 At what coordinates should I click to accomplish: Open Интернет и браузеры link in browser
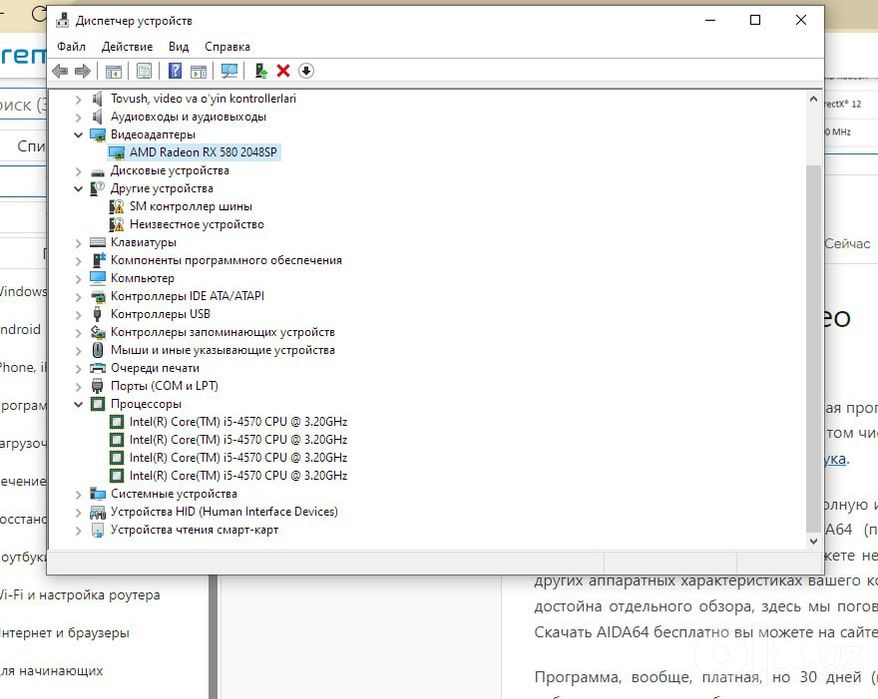point(64,633)
